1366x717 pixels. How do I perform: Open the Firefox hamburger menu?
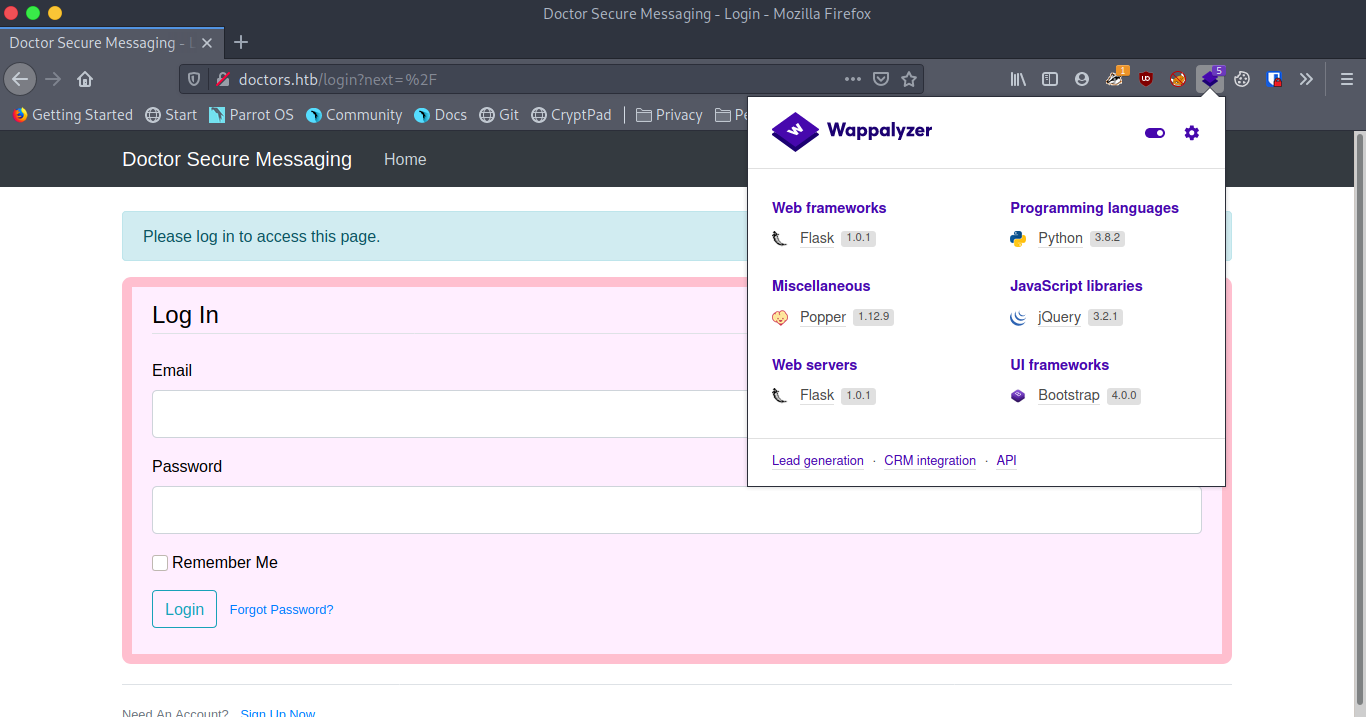[x=1346, y=79]
